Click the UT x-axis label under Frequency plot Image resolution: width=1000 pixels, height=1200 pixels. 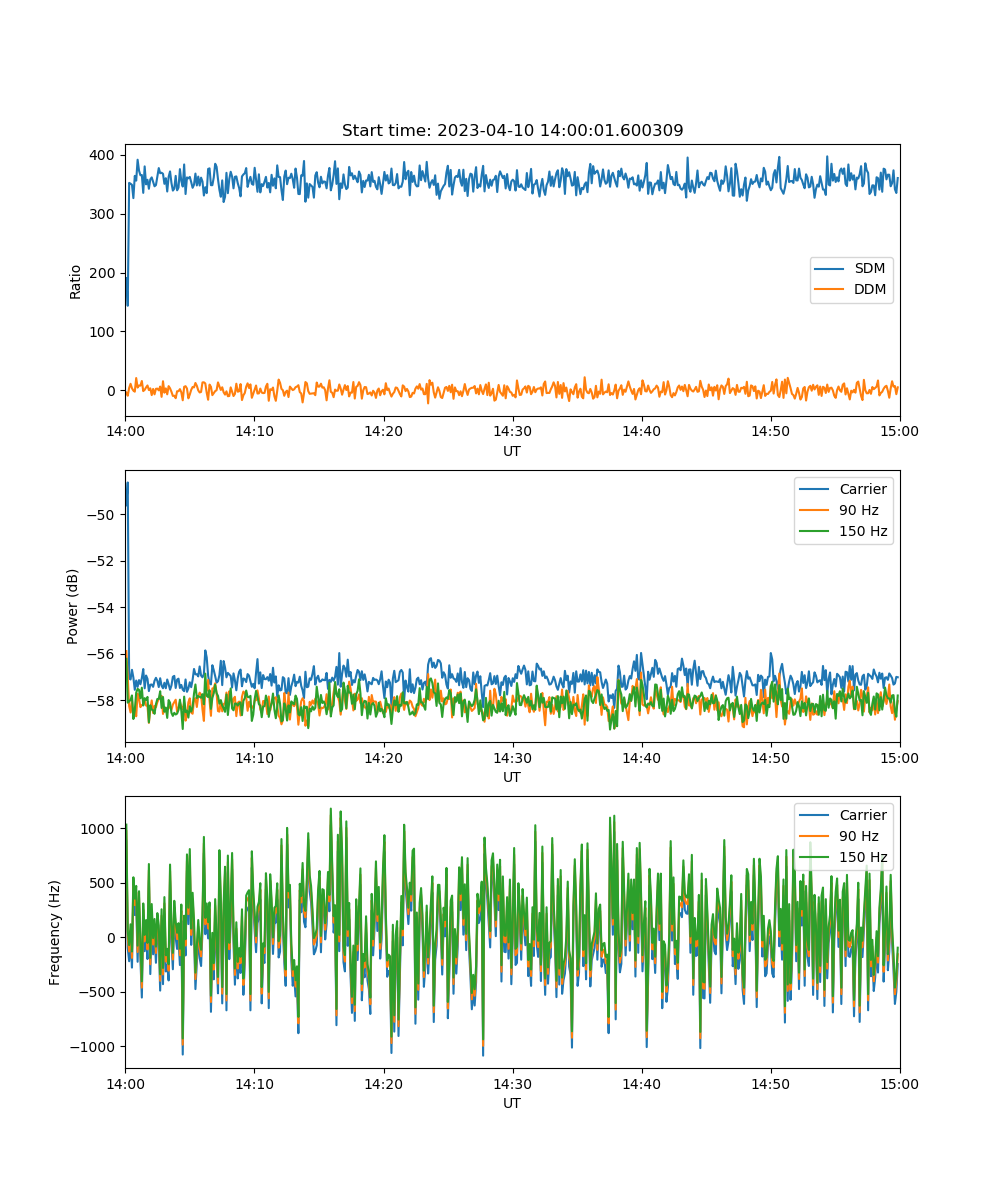pyautogui.click(x=512, y=1103)
